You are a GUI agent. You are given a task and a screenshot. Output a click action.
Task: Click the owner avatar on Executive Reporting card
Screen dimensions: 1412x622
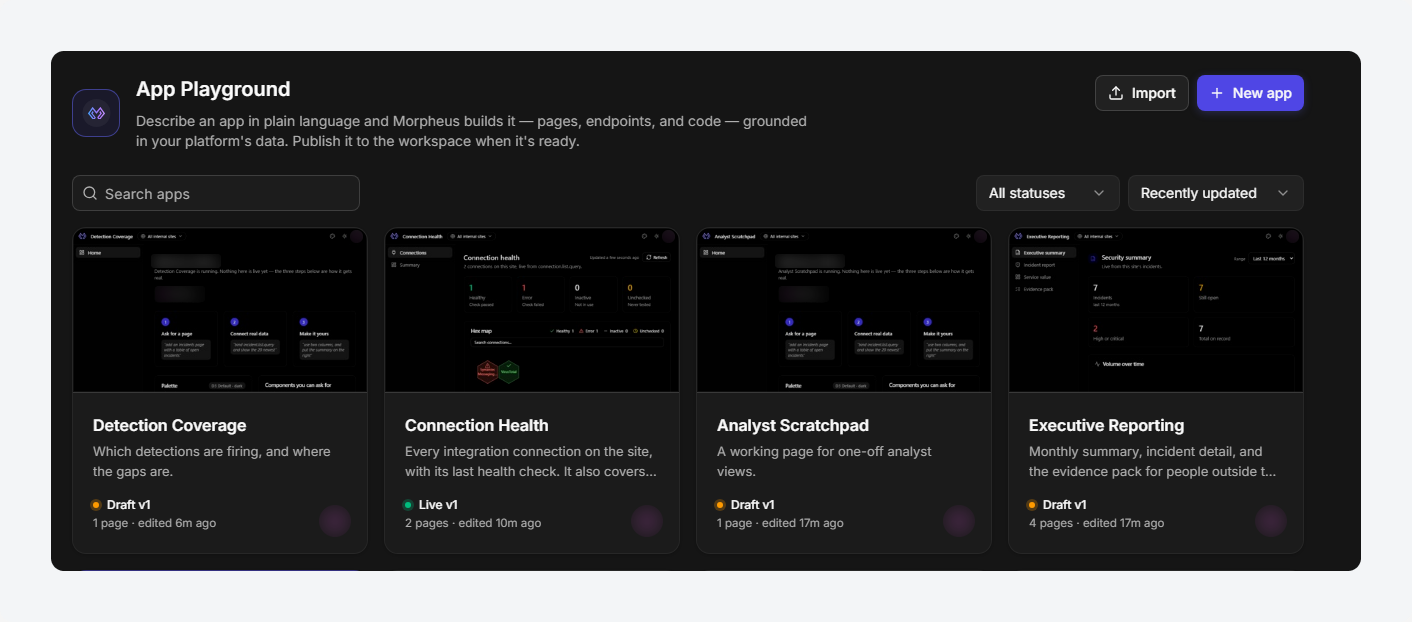1271,521
